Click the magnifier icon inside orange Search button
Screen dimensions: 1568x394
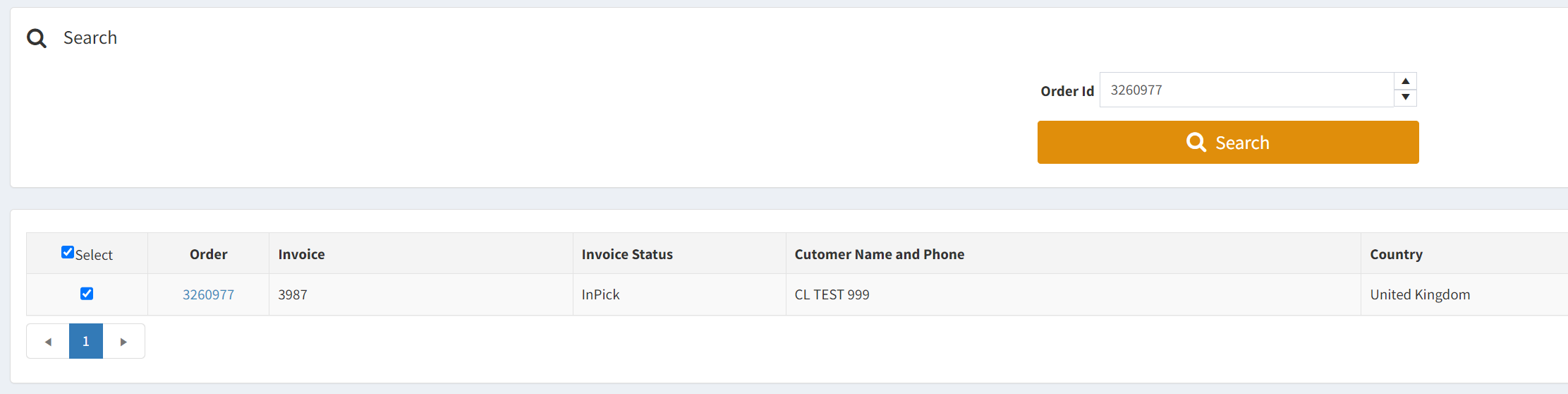tap(1196, 142)
